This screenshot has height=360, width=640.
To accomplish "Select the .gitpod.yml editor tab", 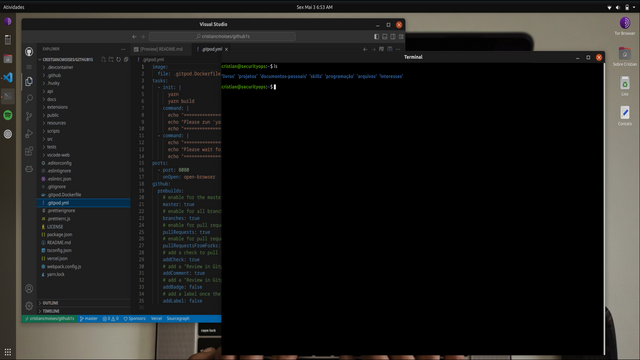I will [x=212, y=49].
